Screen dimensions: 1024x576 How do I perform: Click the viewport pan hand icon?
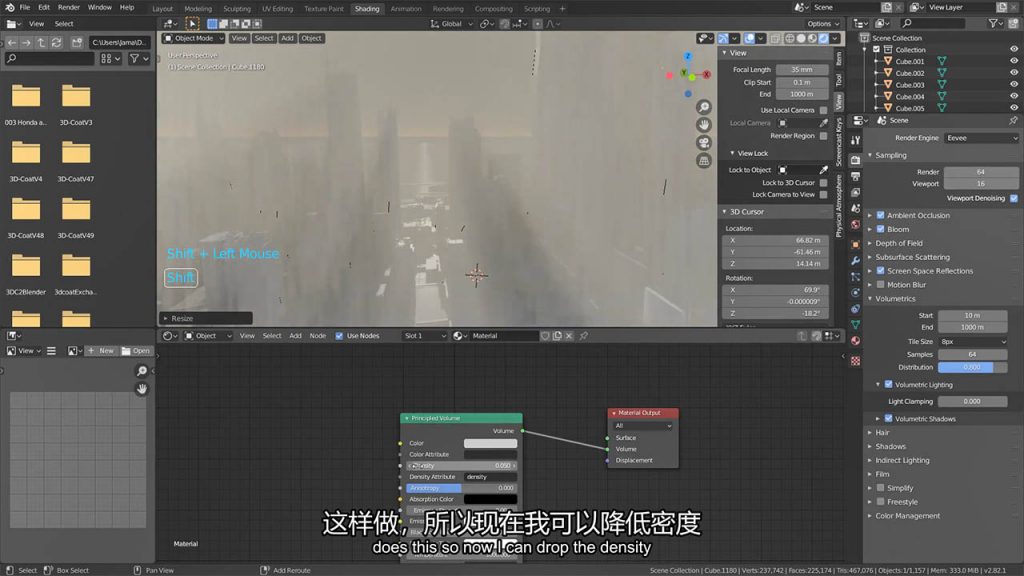coord(703,125)
